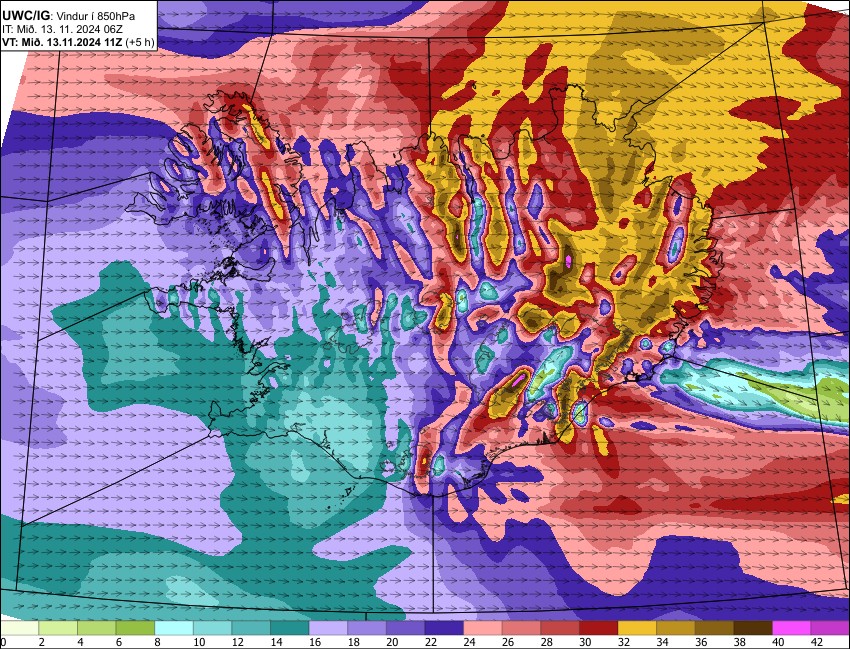Select the cyan legend swatch between 10 and 12
Screen dimensions: 850x649
(x=212, y=628)
